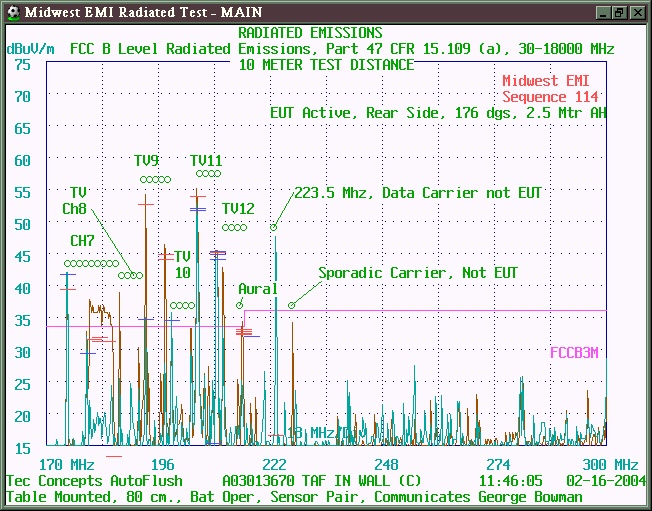Image resolution: width=652 pixels, height=511 pixels.
Task: Click the 170 MHz x-axis label
Action: tap(66, 465)
